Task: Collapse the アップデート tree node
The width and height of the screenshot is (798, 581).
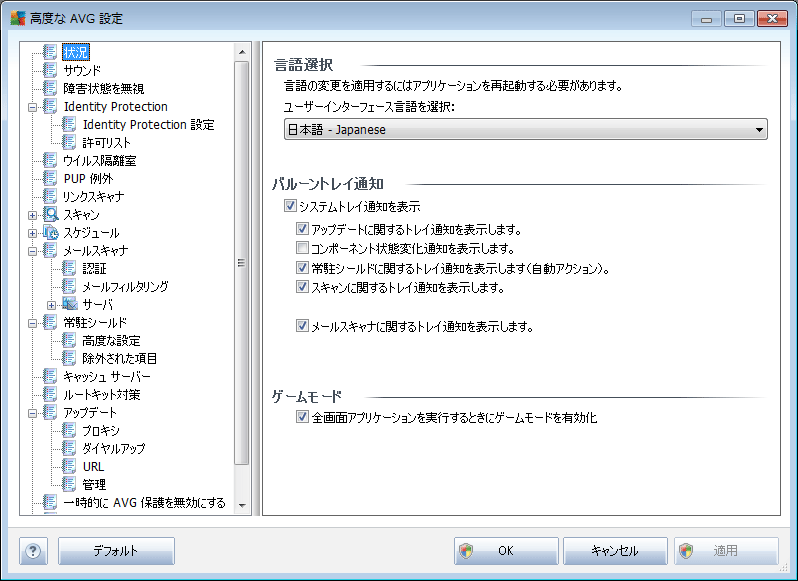Action: click(x=33, y=413)
